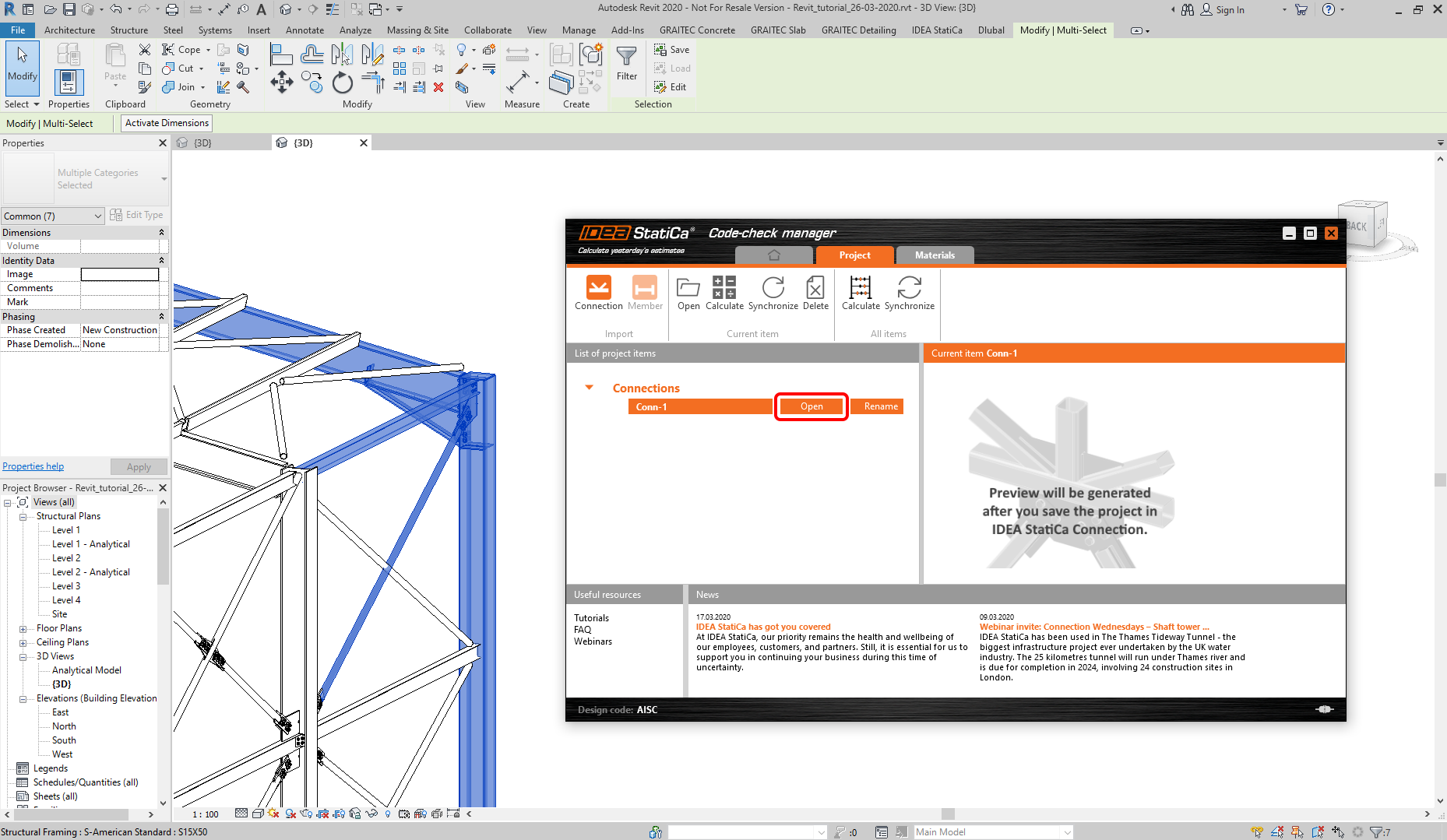
Task: Click Rename button for Conn-1
Action: pyautogui.click(x=880, y=406)
